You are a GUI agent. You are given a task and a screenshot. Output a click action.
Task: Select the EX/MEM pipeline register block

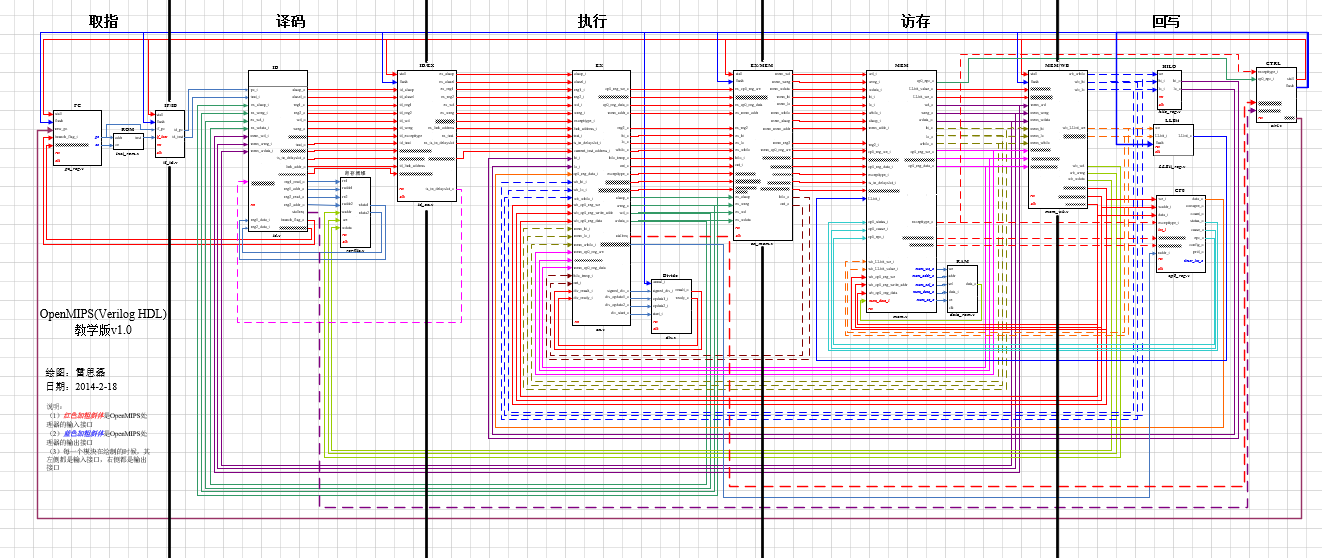click(x=763, y=154)
